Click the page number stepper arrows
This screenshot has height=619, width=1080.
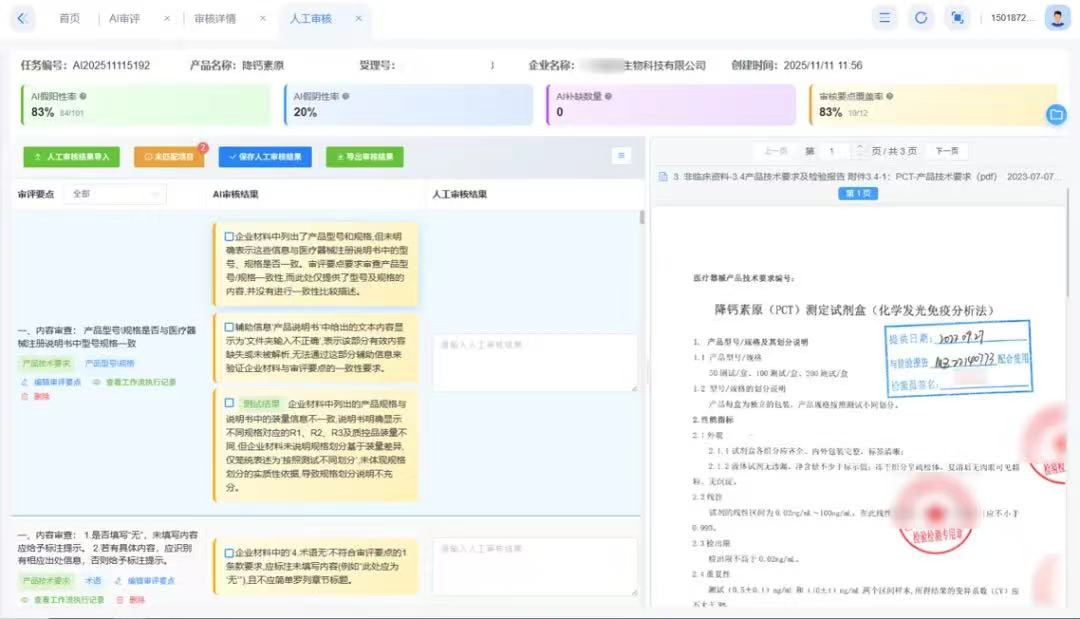click(859, 151)
